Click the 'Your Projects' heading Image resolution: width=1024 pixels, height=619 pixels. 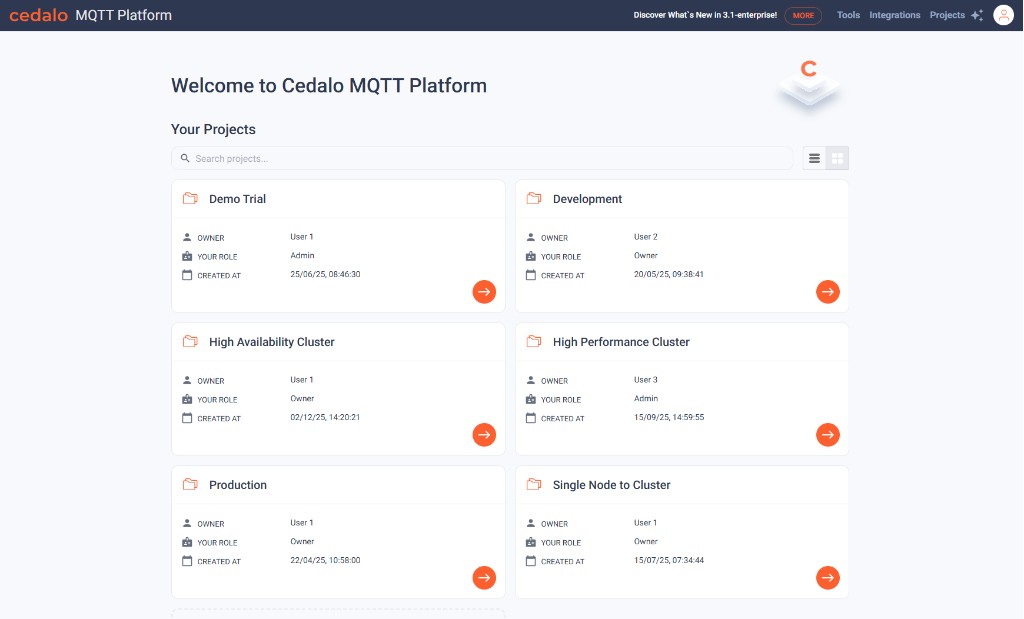point(213,129)
